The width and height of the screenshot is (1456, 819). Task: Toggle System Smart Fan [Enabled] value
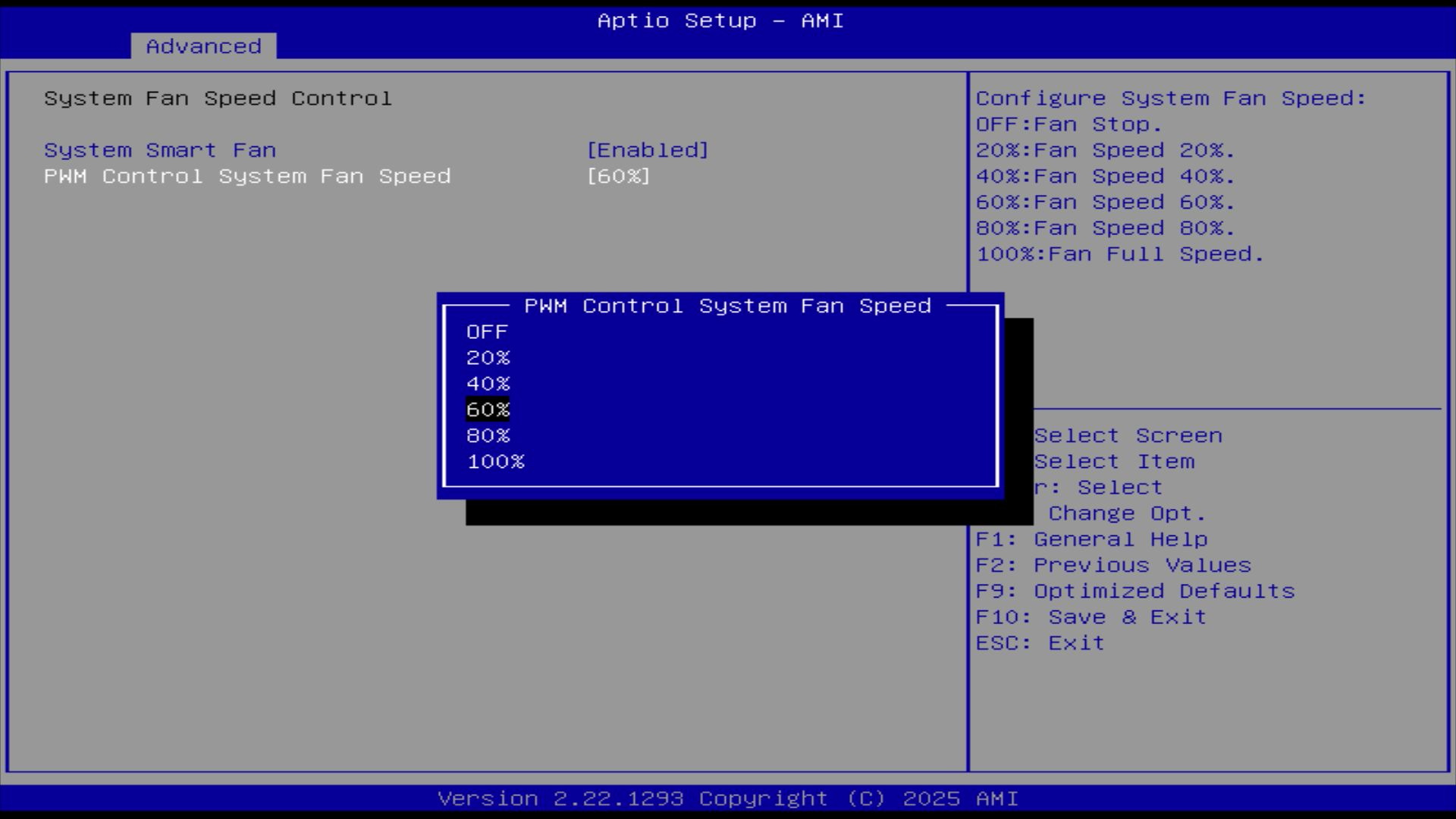tap(648, 150)
